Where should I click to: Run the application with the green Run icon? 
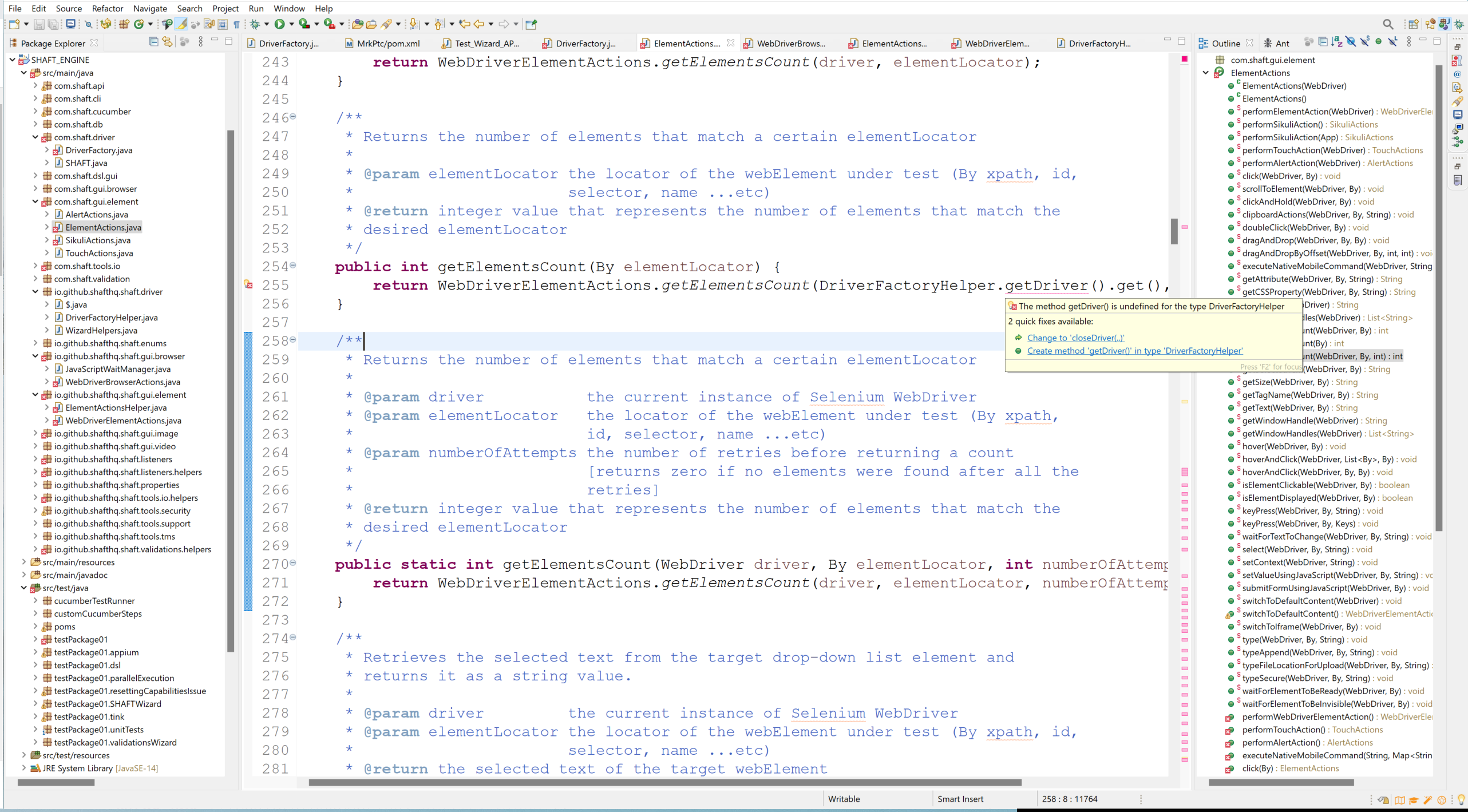pos(280,24)
